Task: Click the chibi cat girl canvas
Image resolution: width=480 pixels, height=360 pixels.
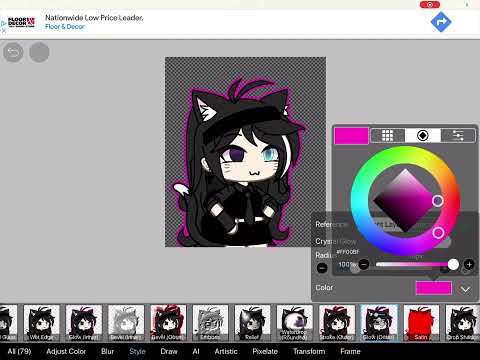Action: (246, 152)
